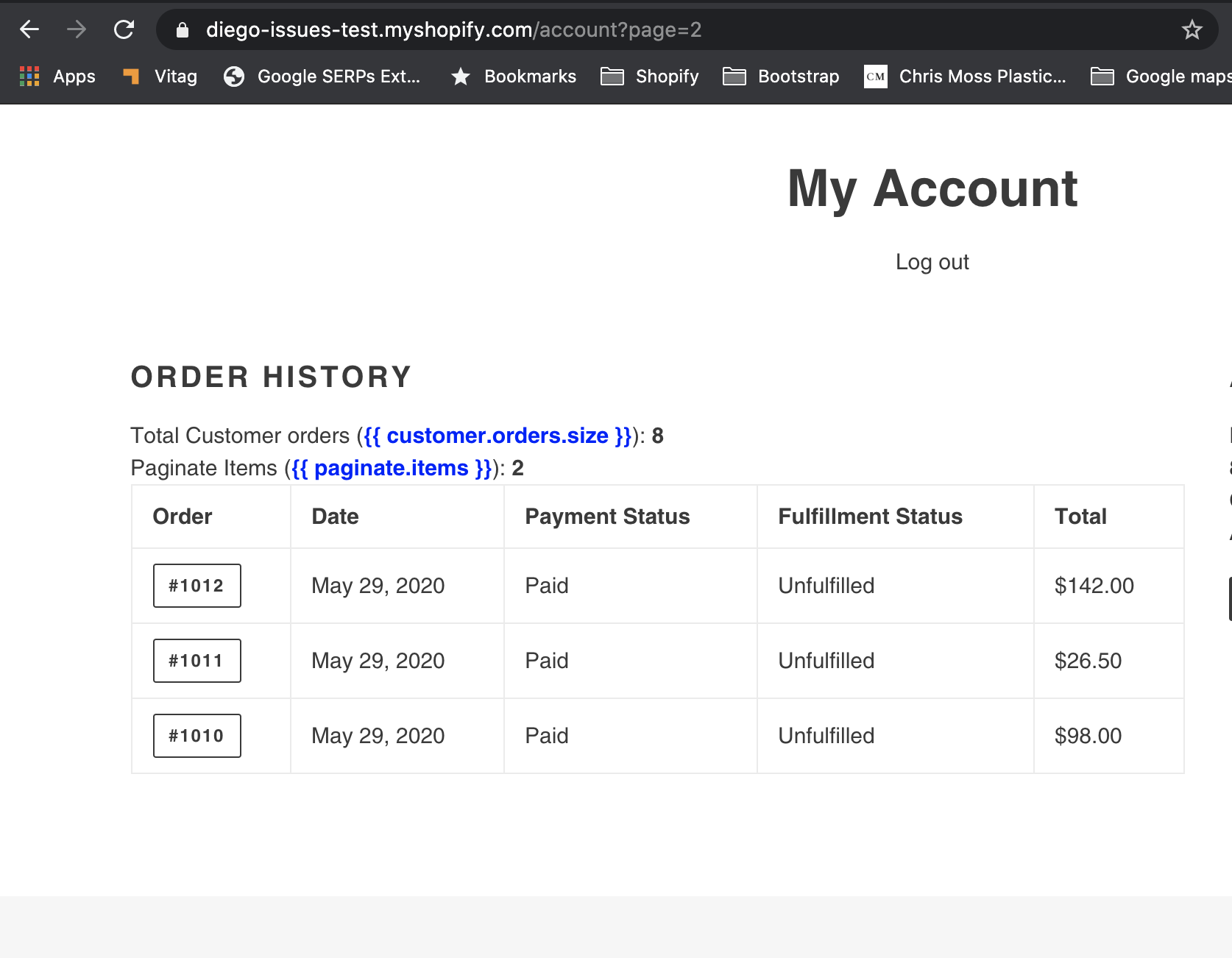Click the Payment Status column header
The image size is (1232, 958).
coord(607,517)
